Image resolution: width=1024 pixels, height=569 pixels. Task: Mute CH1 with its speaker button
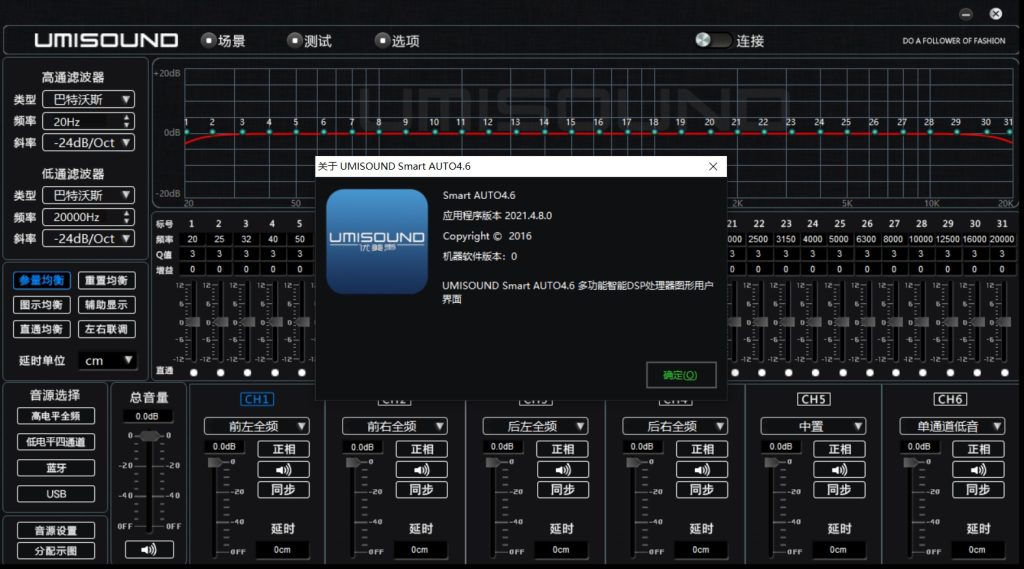pyautogui.click(x=283, y=470)
